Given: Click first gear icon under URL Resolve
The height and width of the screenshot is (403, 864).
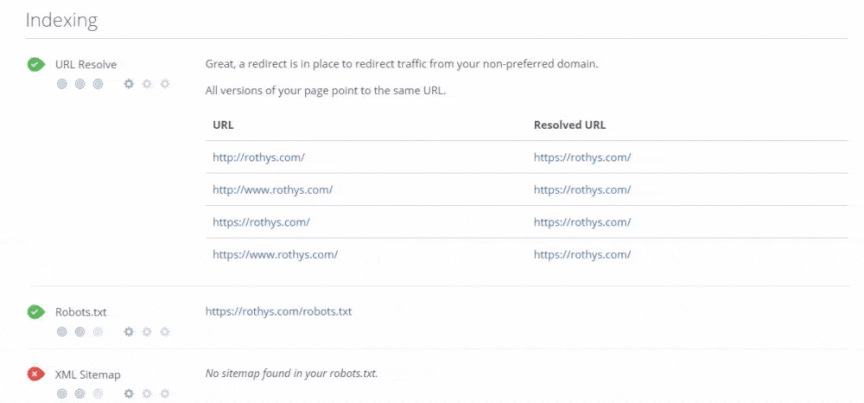Looking at the screenshot, I should tap(128, 84).
